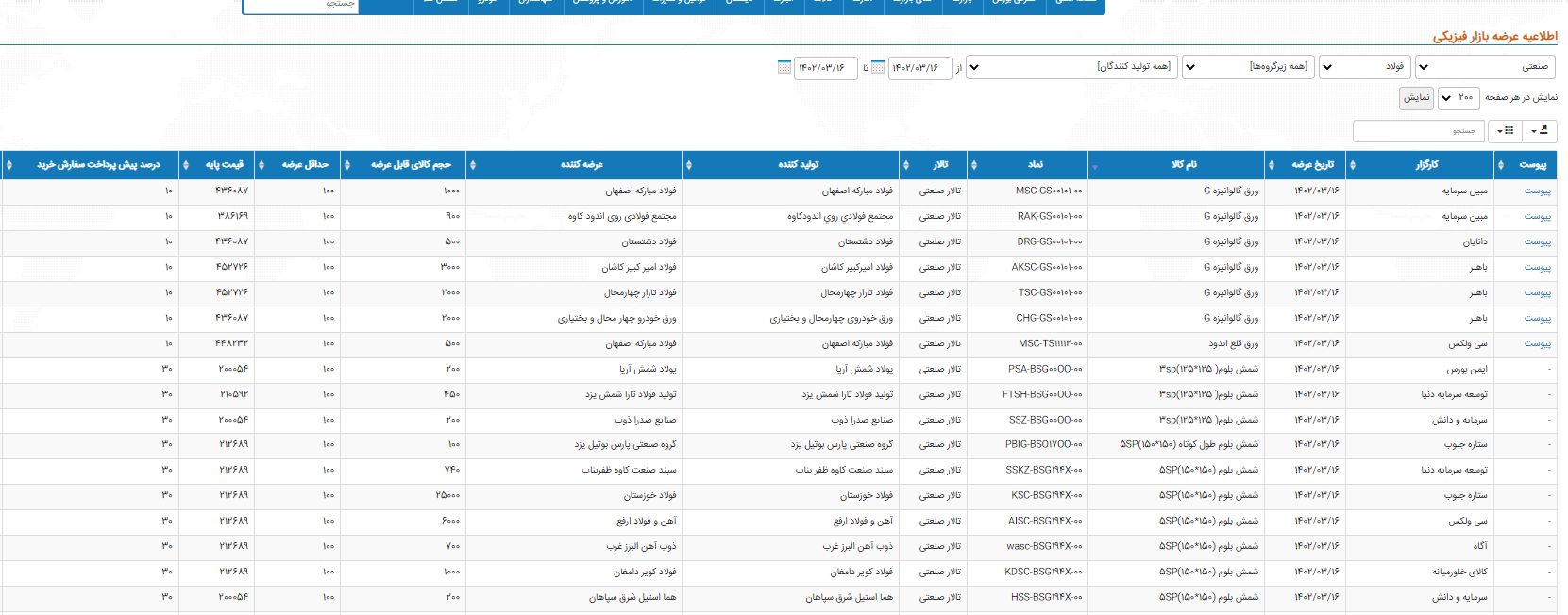This screenshot has width=1568, height=615.
Task: Sort table by پیوست column arrows
Action: [x=1501, y=165]
